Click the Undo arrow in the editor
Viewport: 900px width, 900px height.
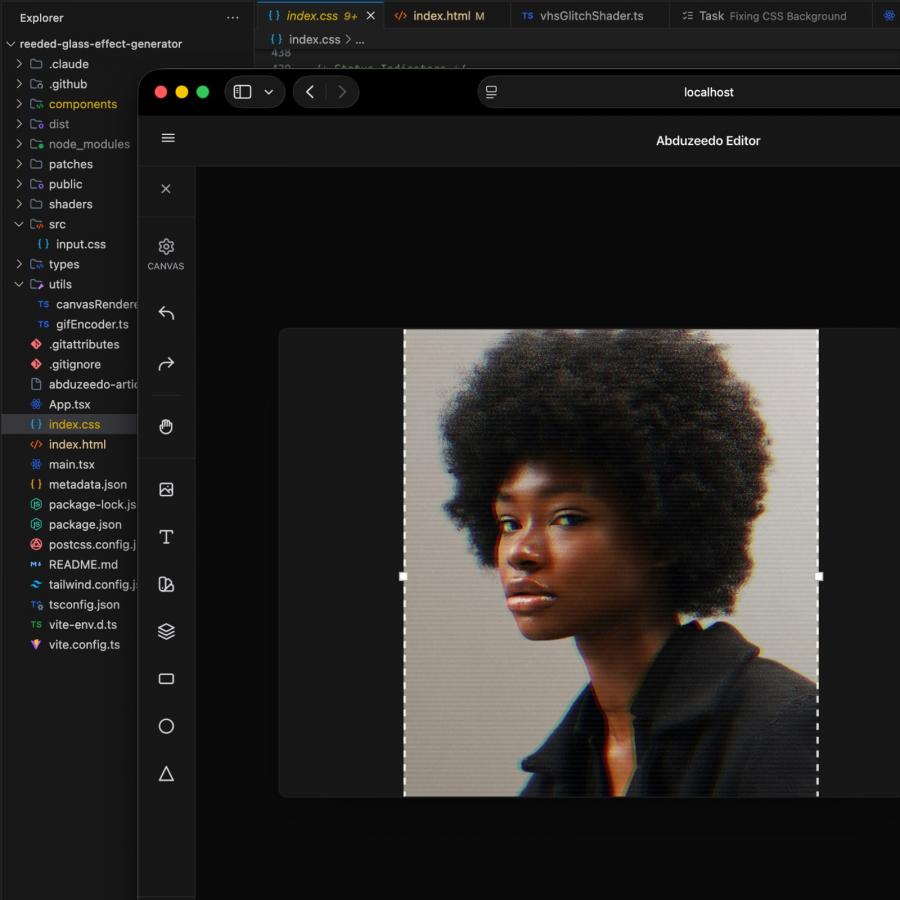(x=166, y=313)
